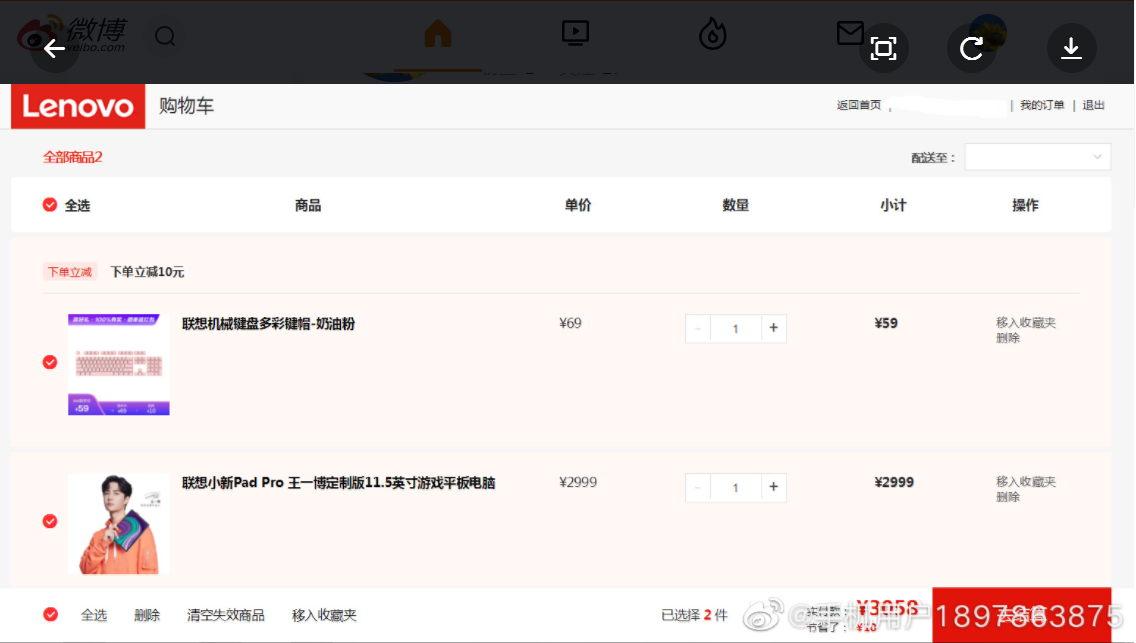Open 小新Pad Pro product thumbnail
The height and width of the screenshot is (643, 1136).
[119, 524]
